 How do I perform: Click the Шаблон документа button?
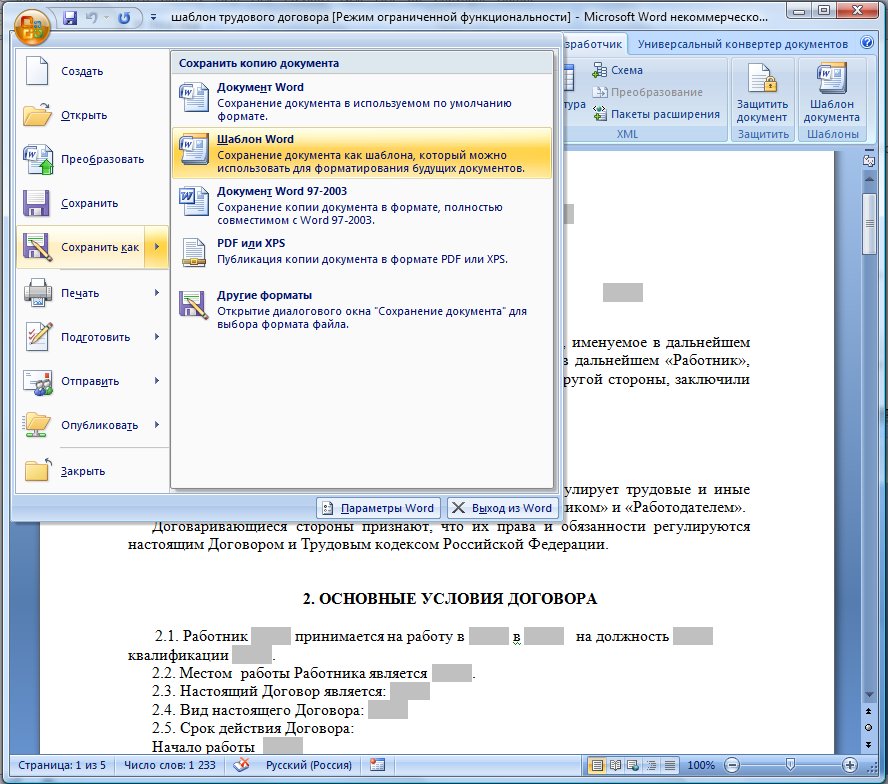tap(831, 92)
